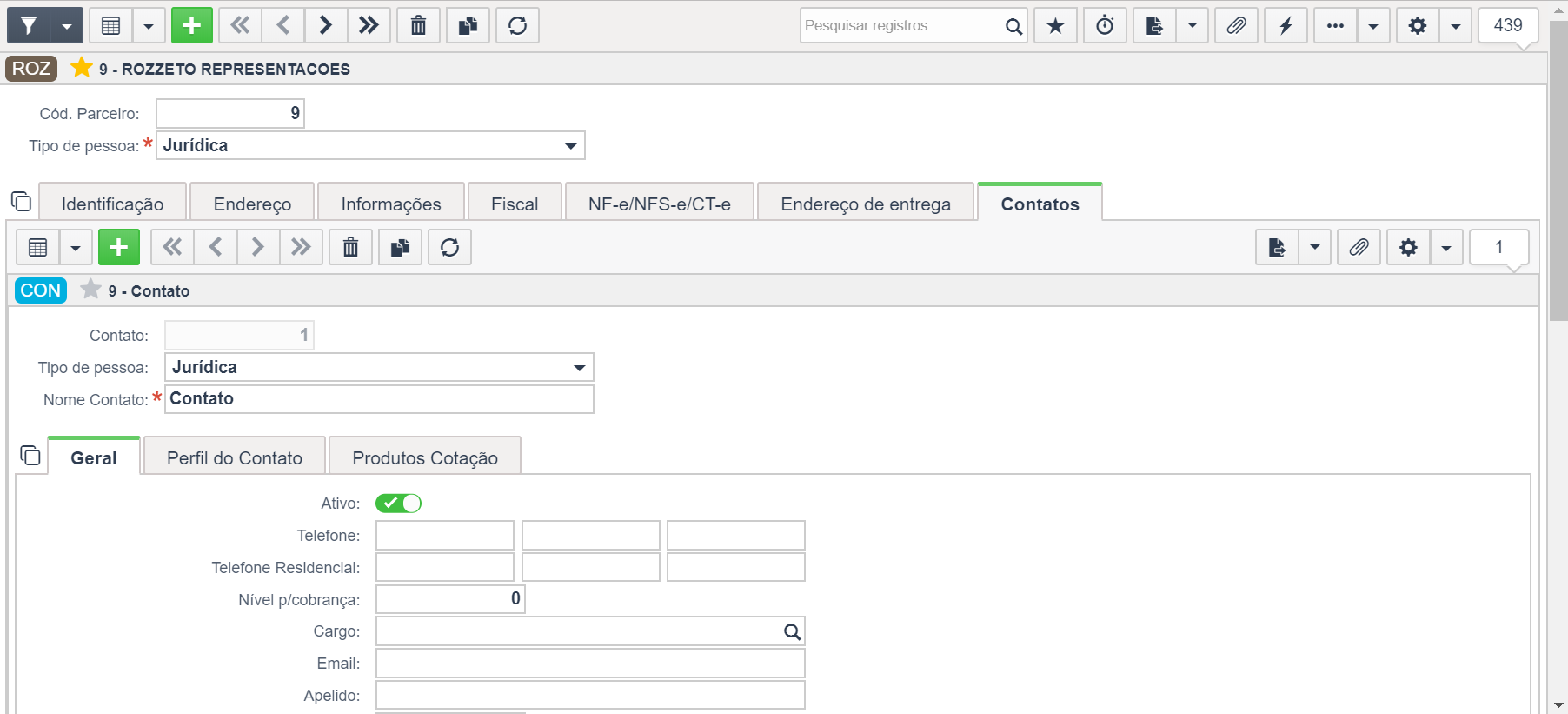Add new contact with green plus button
1568x714 pixels.
tap(119, 247)
